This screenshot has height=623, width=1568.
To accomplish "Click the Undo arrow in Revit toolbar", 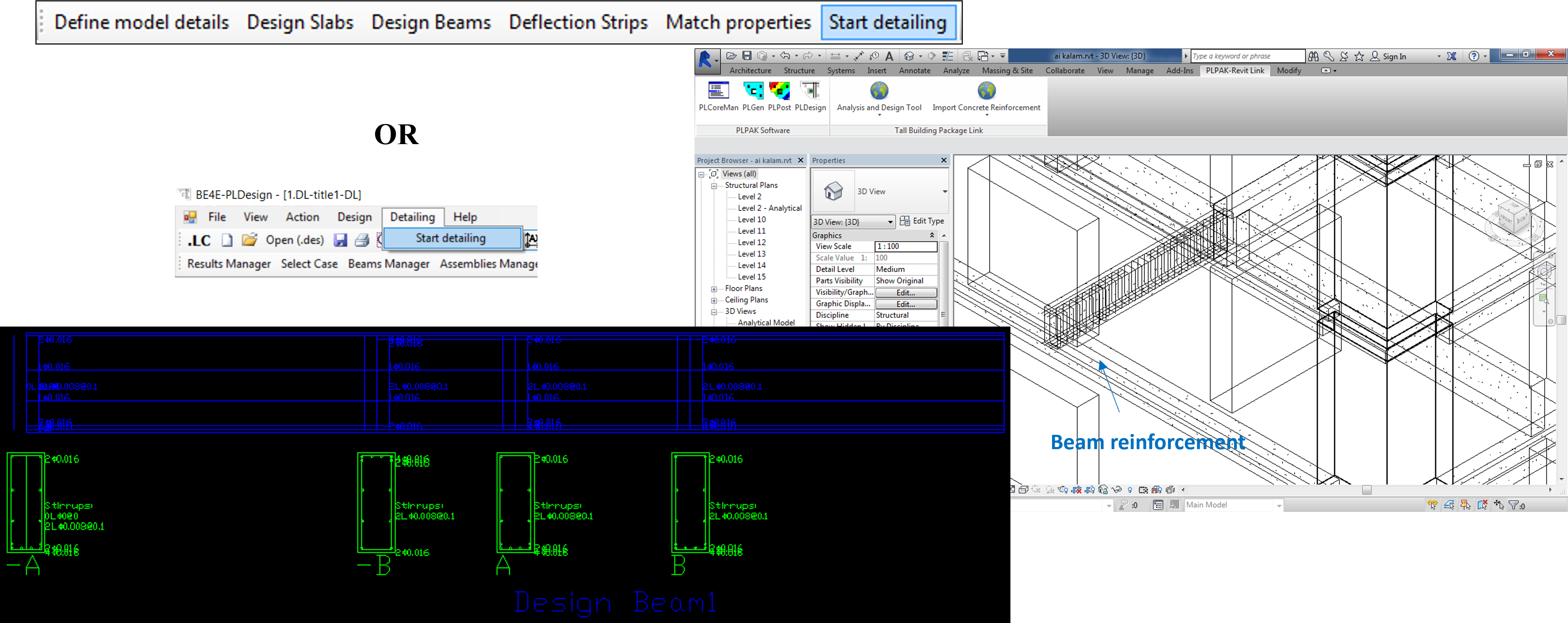I will click(x=785, y=56).
